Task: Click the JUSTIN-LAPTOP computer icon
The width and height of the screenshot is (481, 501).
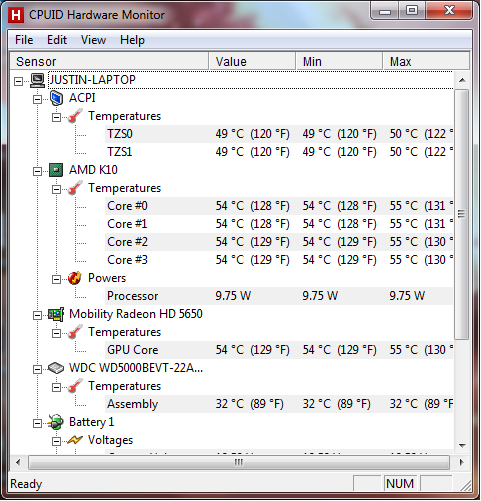Action: click(x=37, y=80)
